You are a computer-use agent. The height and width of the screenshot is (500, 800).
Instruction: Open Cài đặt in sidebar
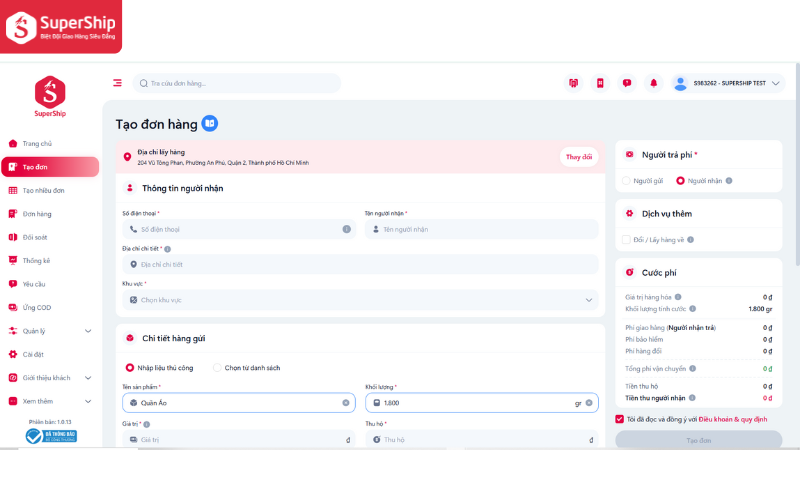[49, 355]
